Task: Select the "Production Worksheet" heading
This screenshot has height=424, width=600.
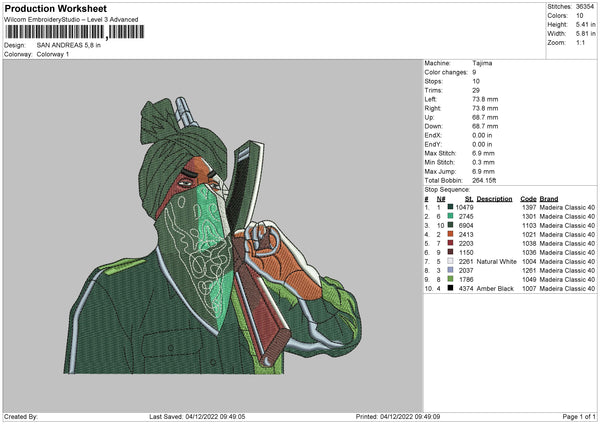Action: coord(56,8)
